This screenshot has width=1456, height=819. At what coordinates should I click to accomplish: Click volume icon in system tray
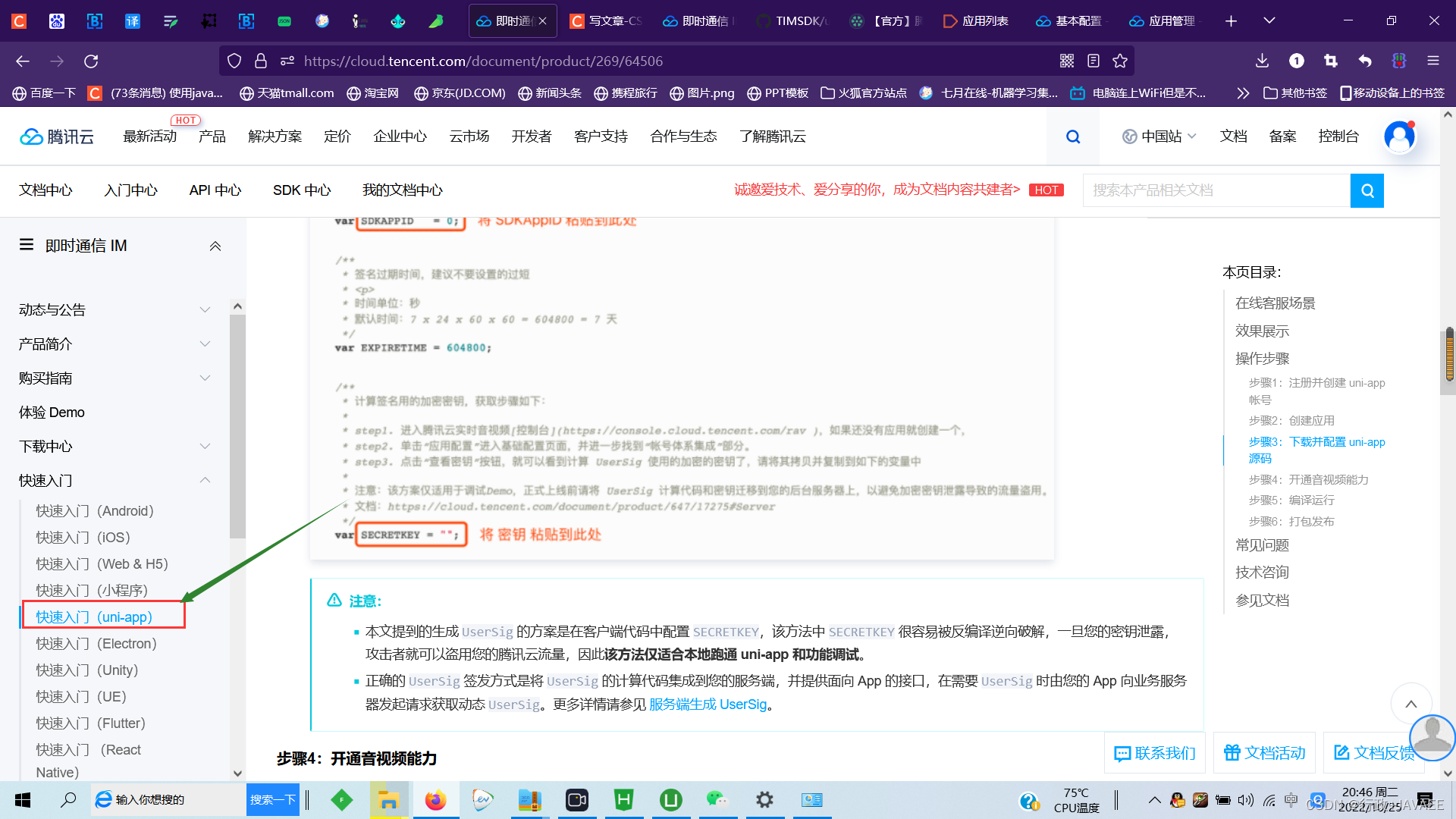pyautogui.click(x=1246, y=800)
